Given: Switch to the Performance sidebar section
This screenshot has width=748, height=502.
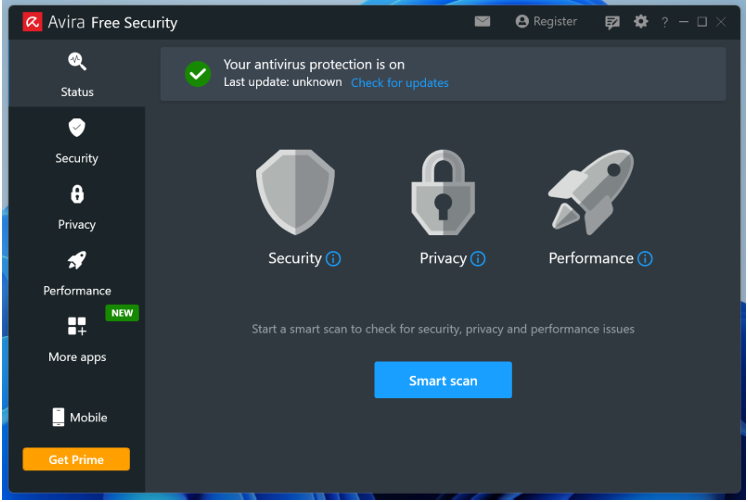Looking at the screenshot, I should coord(77,273).
